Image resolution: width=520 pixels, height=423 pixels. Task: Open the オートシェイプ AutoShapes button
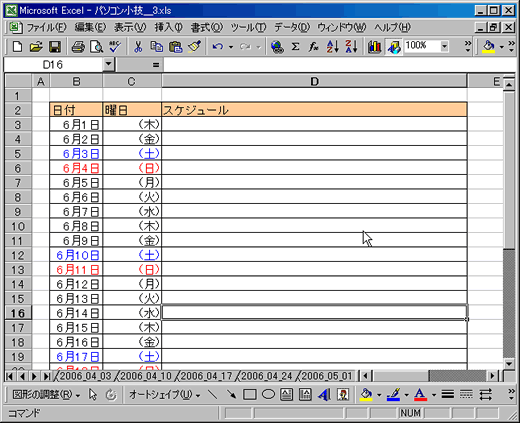(x=164, y=395)
